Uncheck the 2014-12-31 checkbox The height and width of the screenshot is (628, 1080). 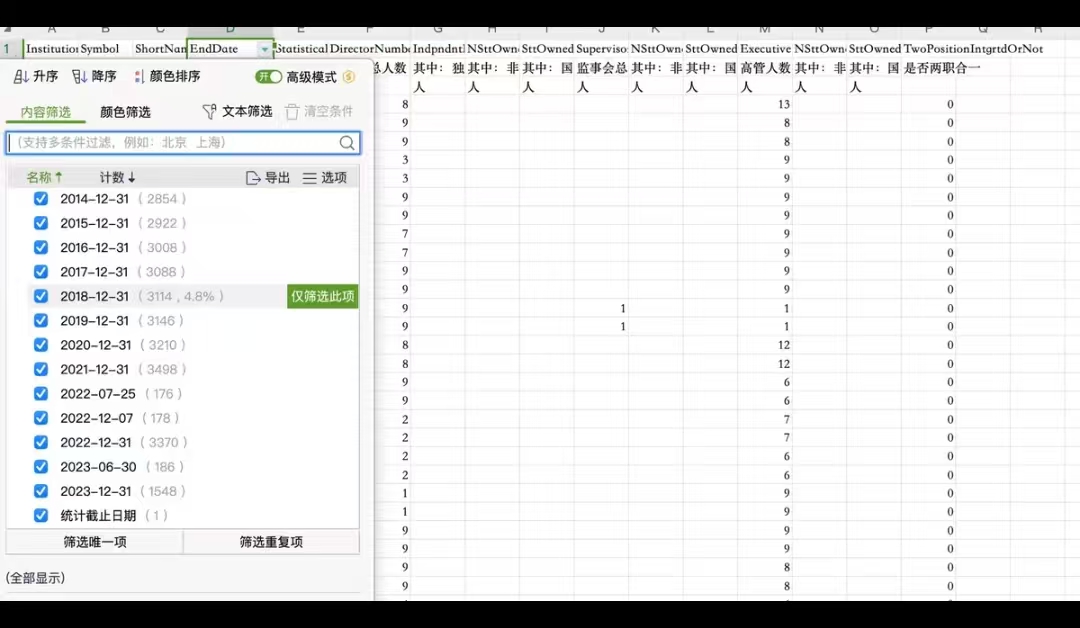coord(41,199)
